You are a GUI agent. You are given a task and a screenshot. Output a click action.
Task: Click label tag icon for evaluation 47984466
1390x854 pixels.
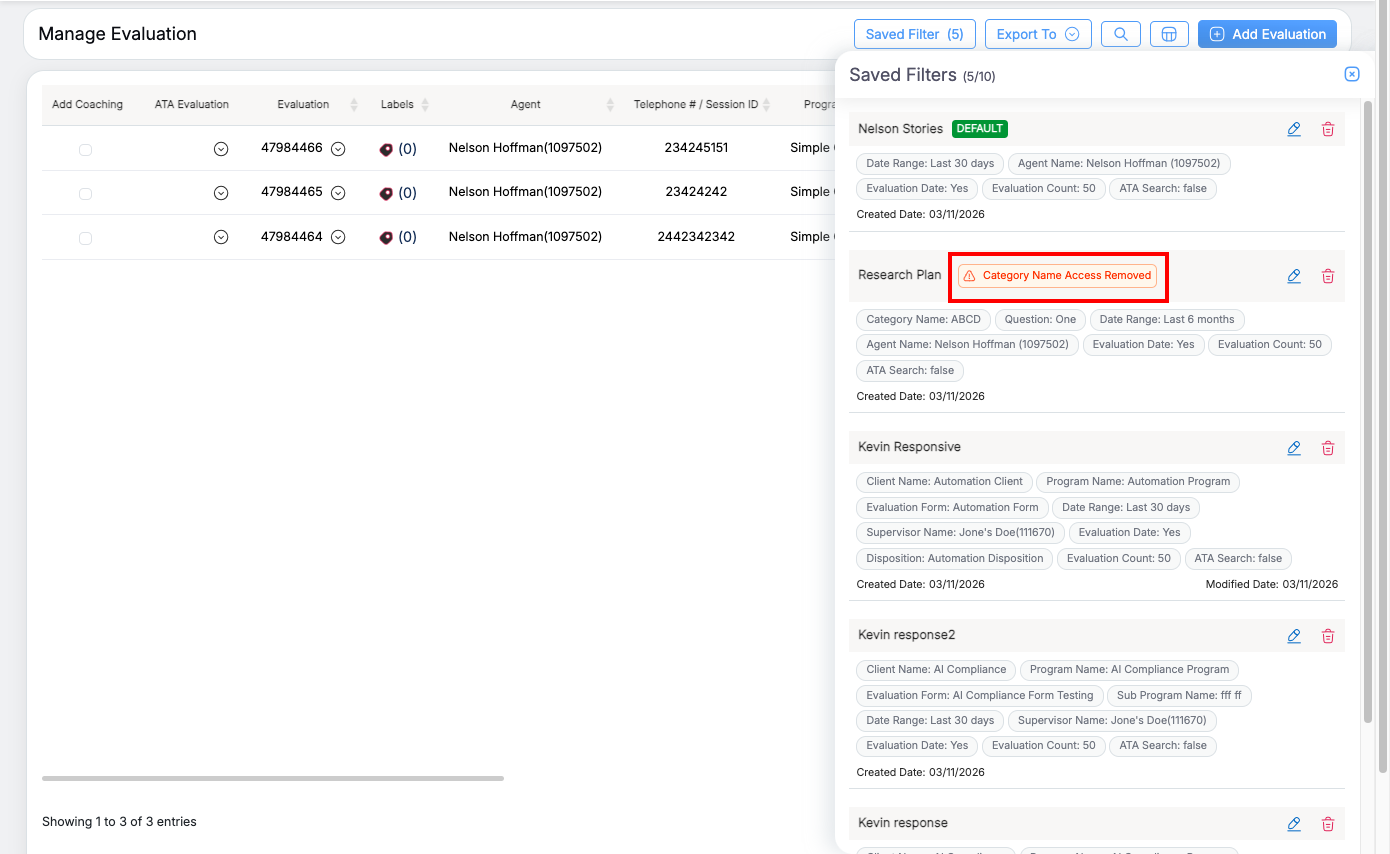click(x=386, y=149)
